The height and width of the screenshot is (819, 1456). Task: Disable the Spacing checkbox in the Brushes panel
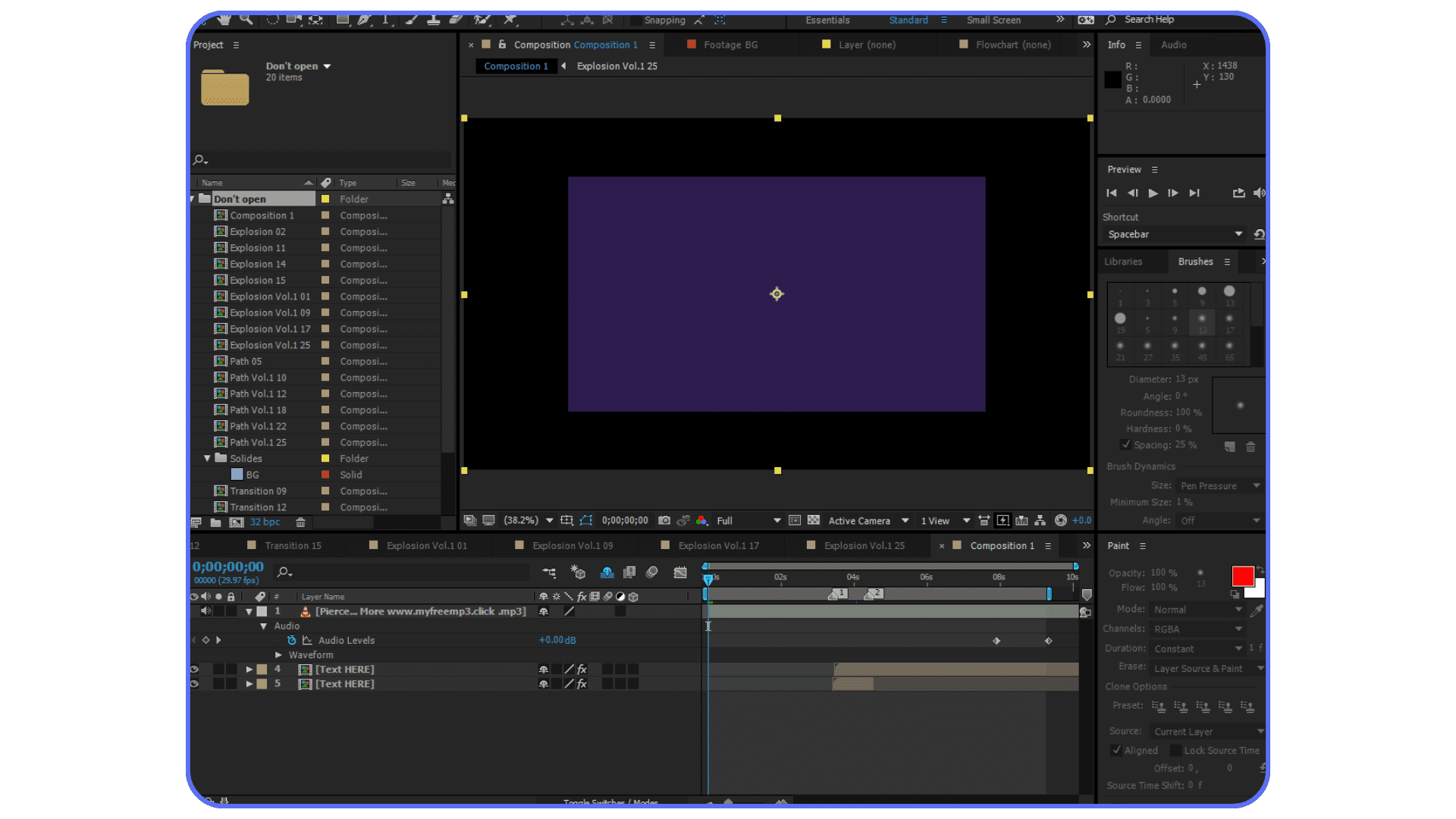(1127, 445)
